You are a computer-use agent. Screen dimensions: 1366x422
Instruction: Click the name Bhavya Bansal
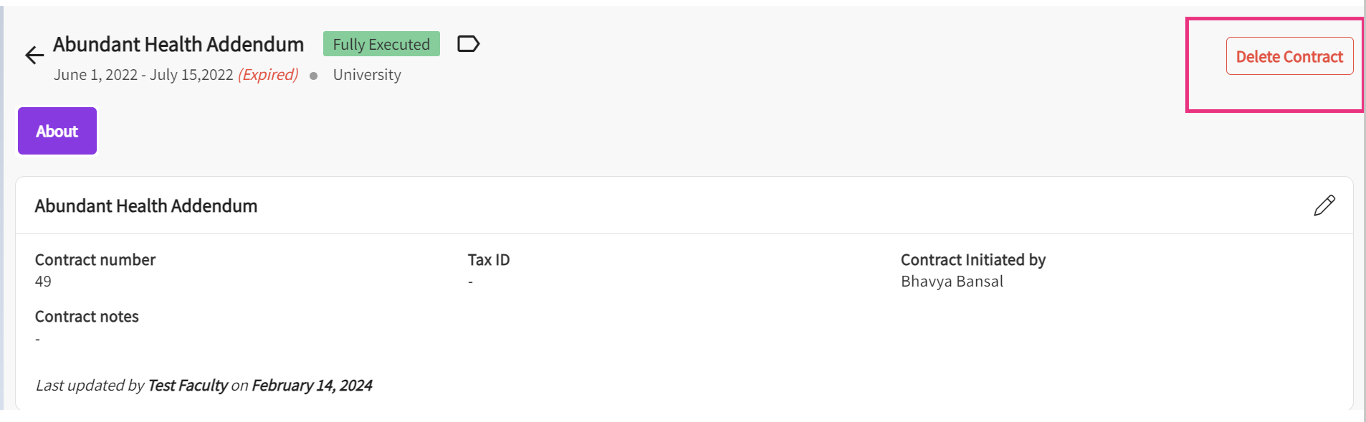(x=951, y=281)
